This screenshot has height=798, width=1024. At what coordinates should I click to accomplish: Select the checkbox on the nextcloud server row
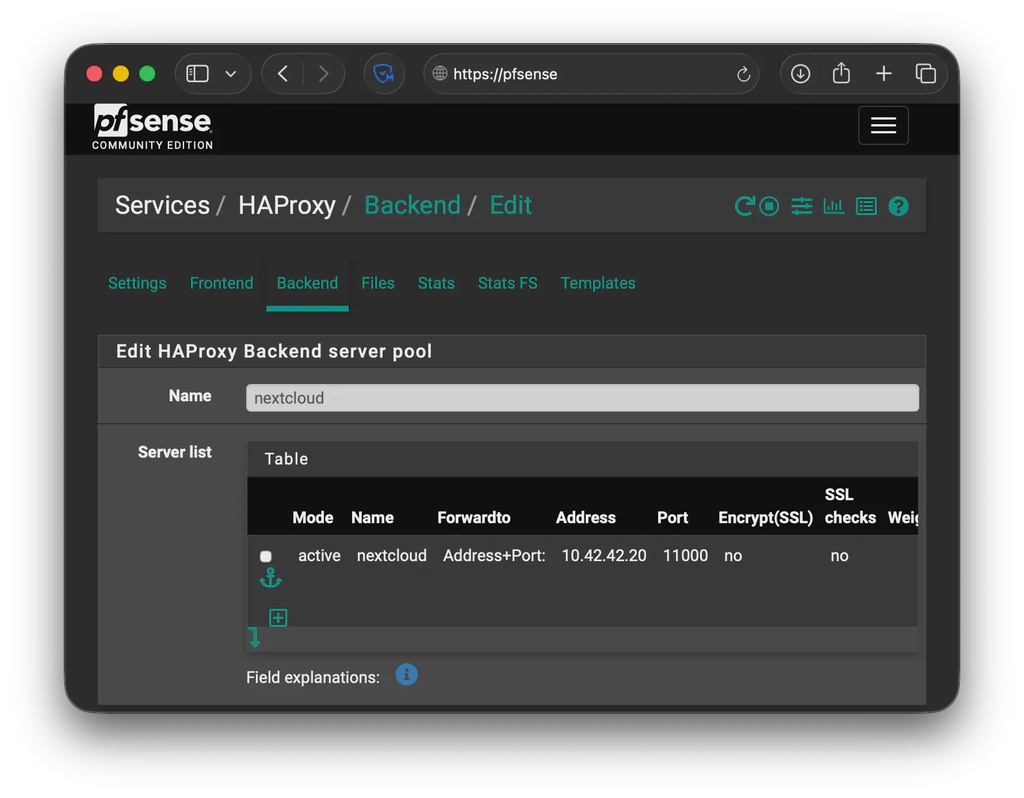265,556
